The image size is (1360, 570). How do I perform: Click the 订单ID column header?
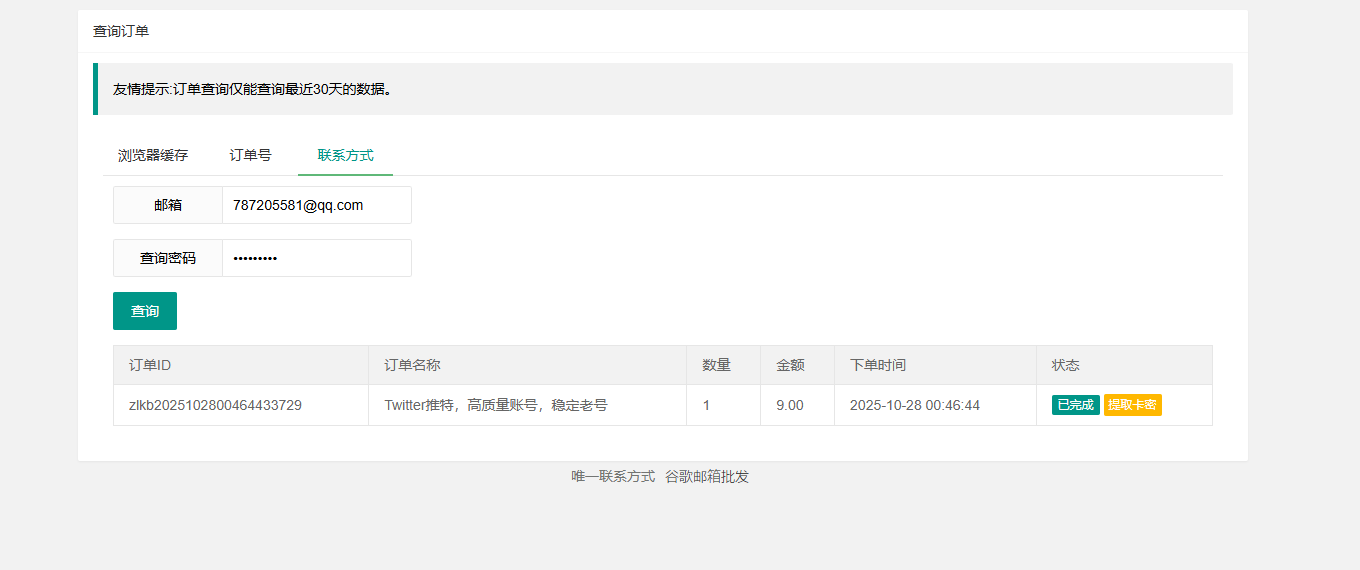pyautogui.click(x=150, y=365)
